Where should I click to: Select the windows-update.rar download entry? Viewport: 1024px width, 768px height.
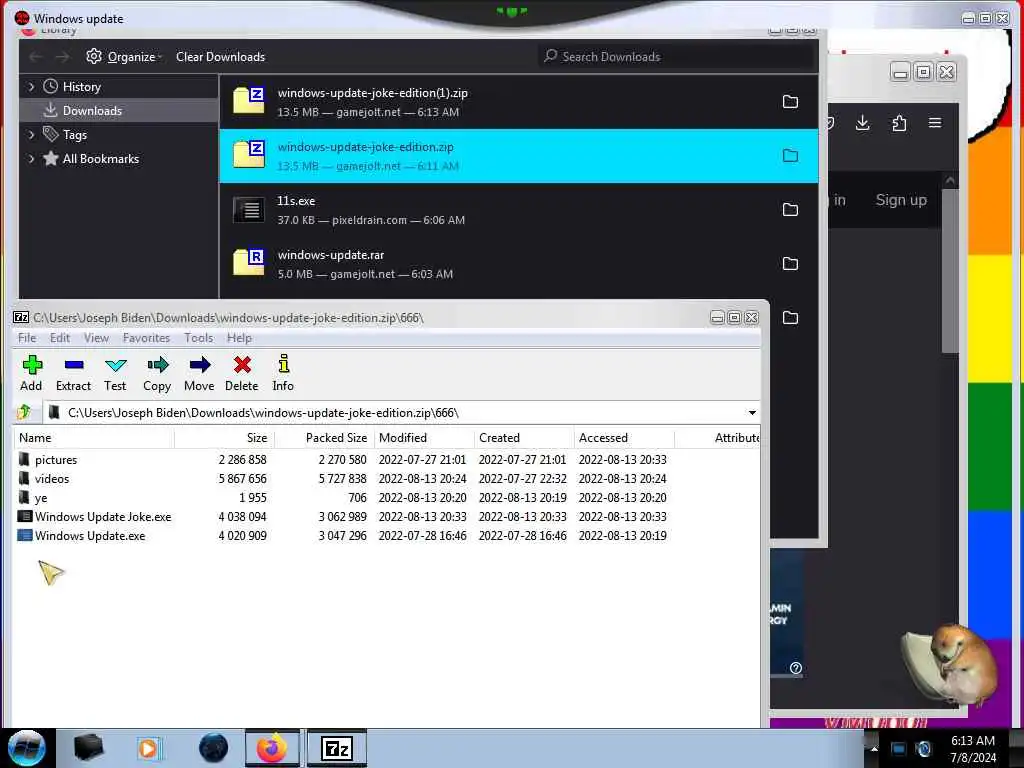pos(519,264)
